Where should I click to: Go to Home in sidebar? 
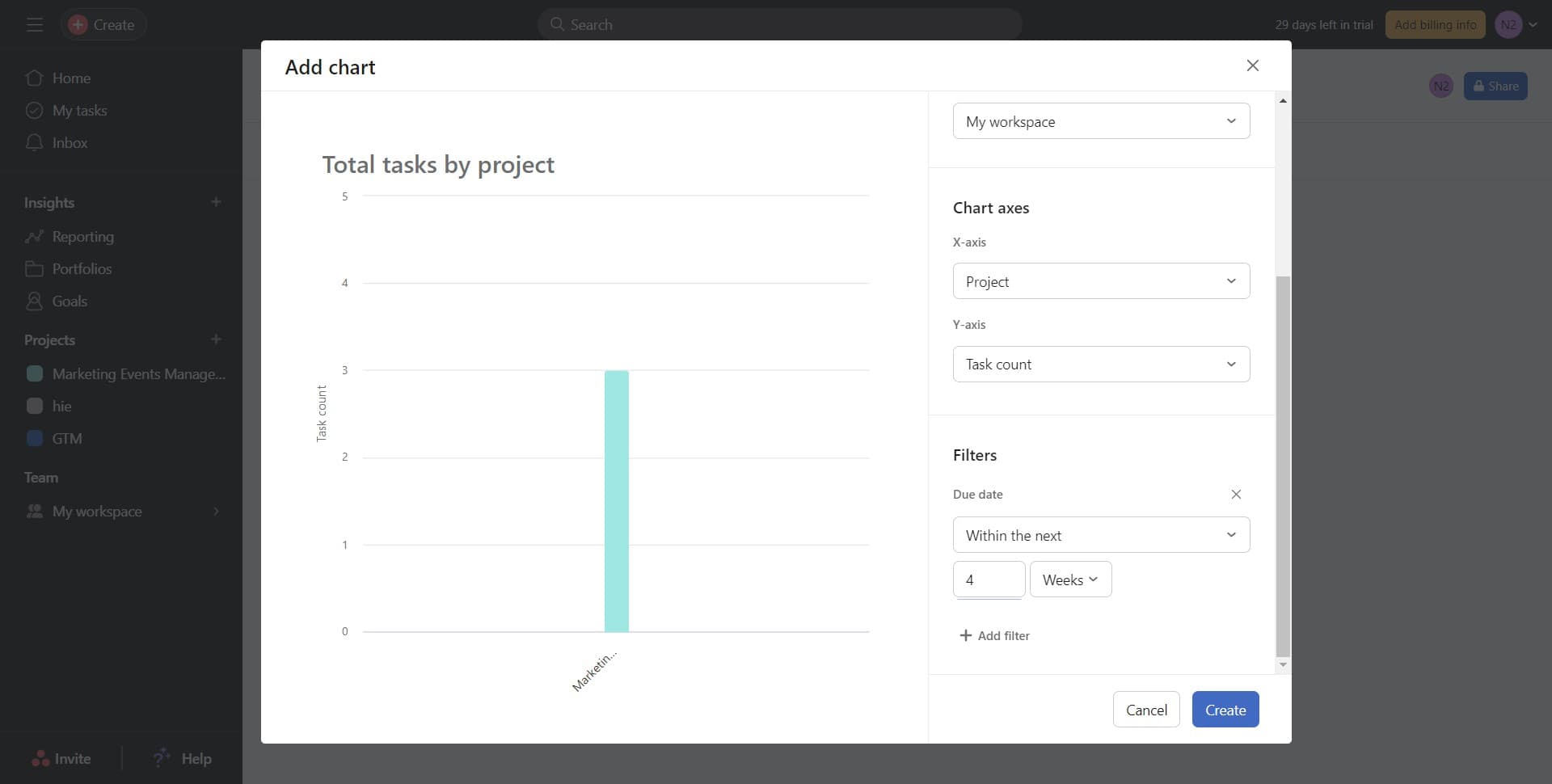(71, 78)
